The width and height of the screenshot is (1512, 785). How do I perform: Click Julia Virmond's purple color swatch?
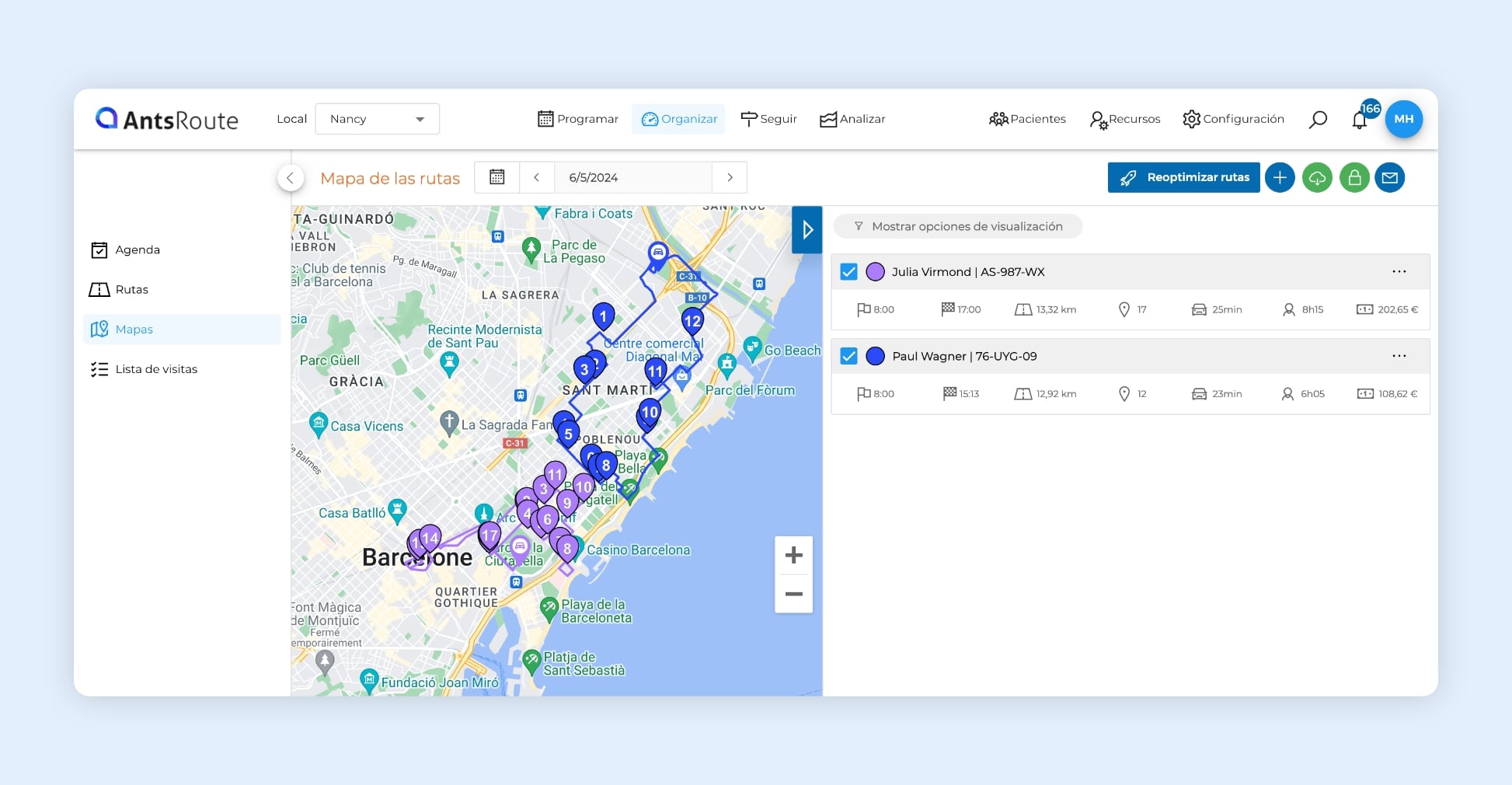click(x=876, y=272)
